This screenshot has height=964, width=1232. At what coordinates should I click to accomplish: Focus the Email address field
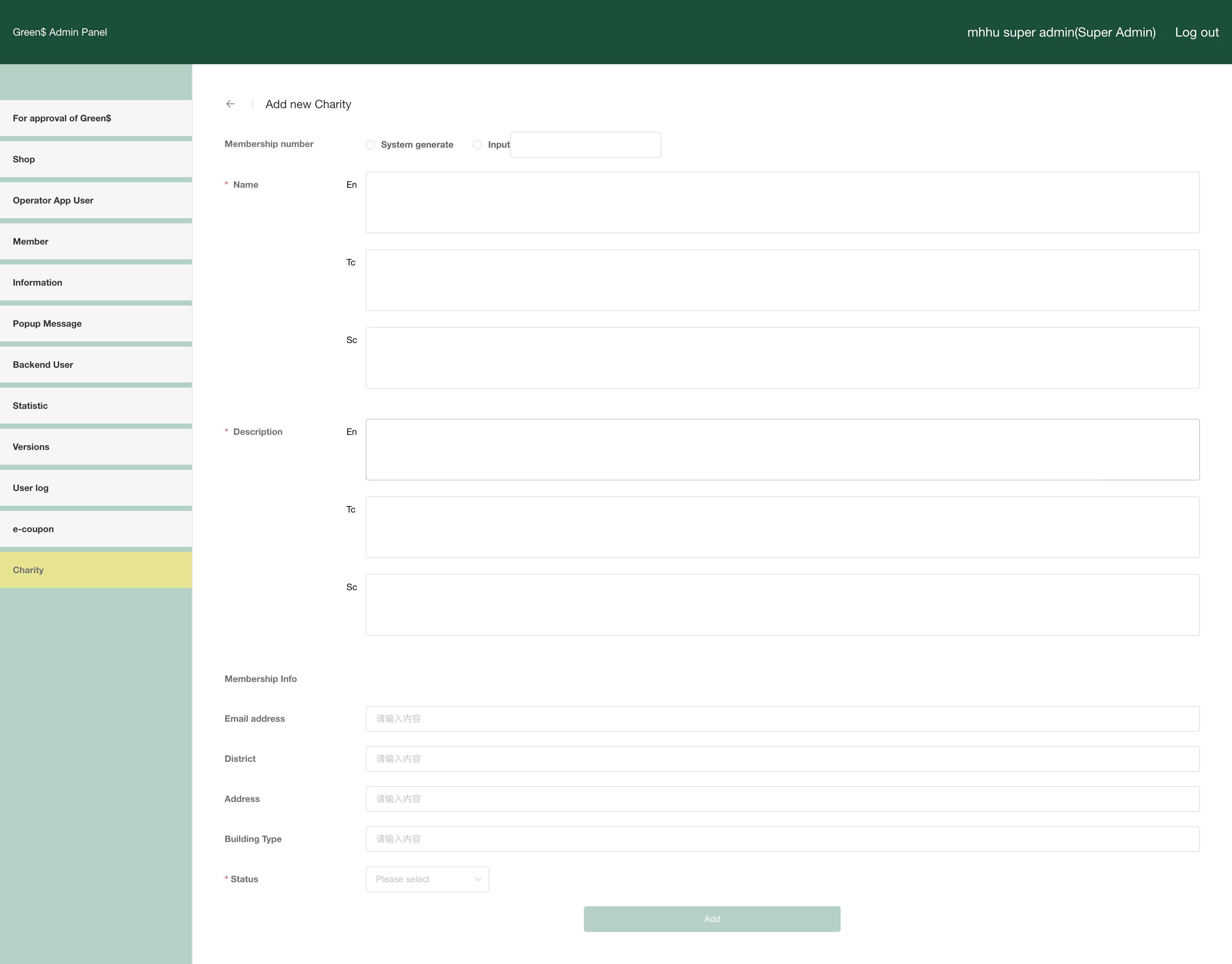(x=782, y=719)
